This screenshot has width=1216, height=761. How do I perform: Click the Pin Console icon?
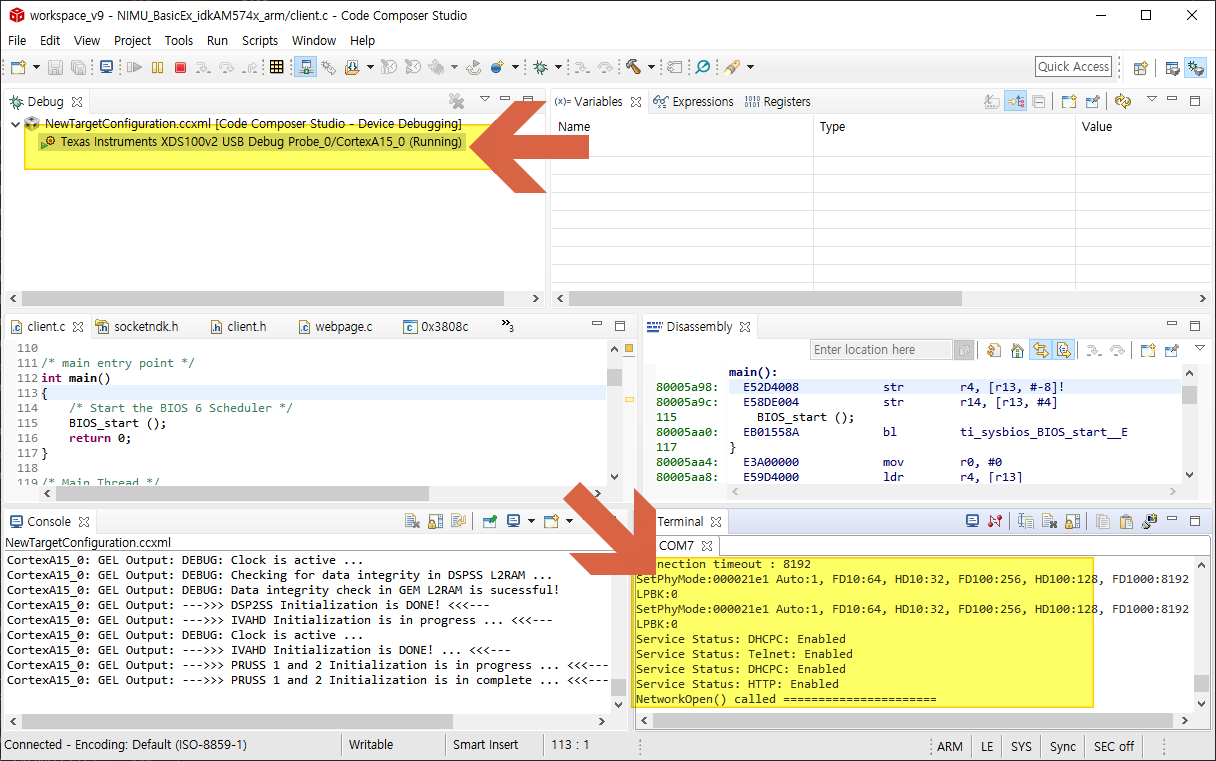pos(489,521)
